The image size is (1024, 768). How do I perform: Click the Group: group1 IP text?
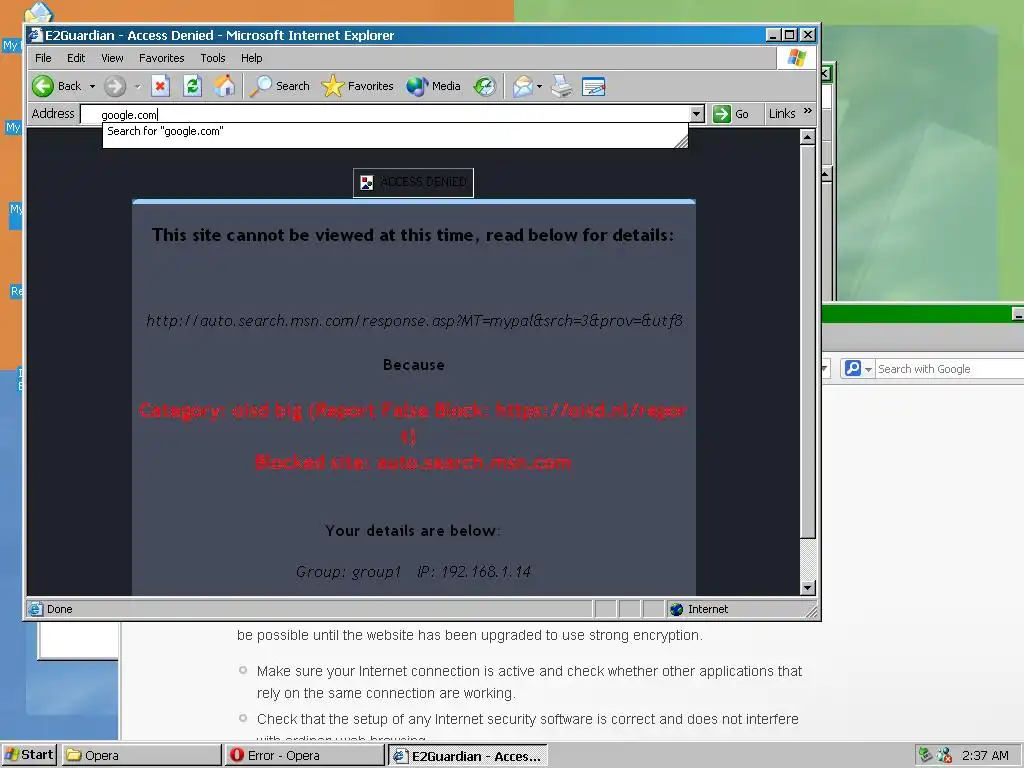[413, 572]
